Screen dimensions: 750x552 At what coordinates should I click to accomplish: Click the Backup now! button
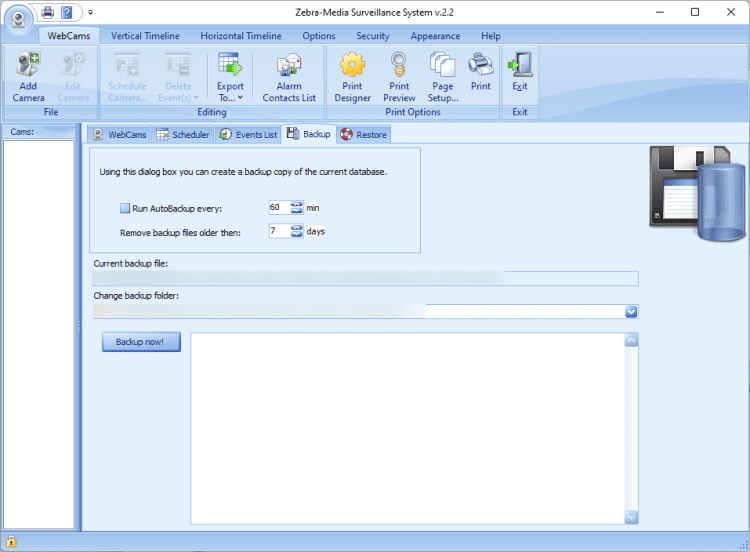point(141,342)
